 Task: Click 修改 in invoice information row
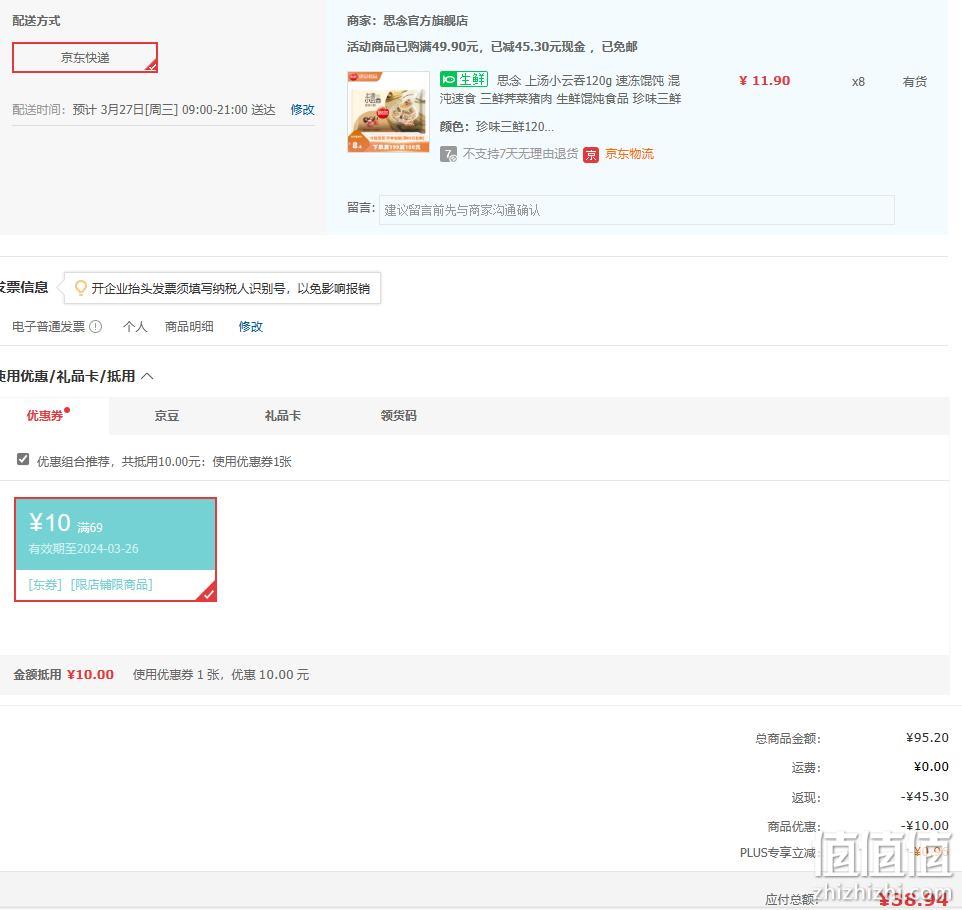click(250, 326)
